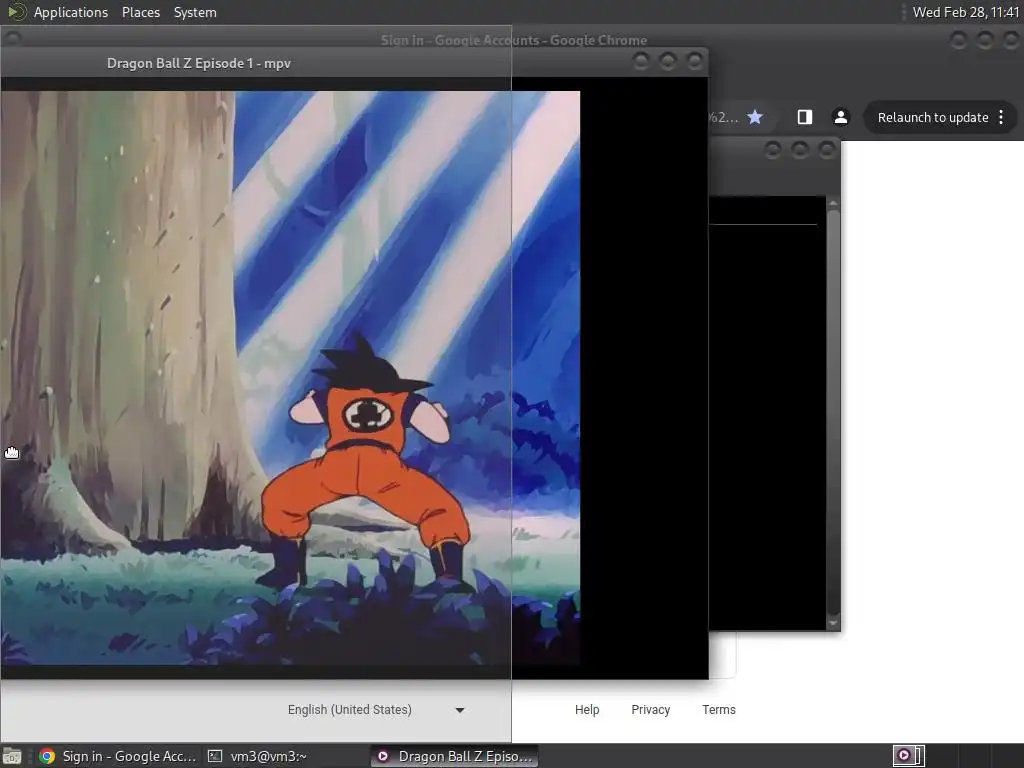Close the mpv window
The height and width of the screenshot is (768, 1024).
pyautogui.click(x=695, y=61)
